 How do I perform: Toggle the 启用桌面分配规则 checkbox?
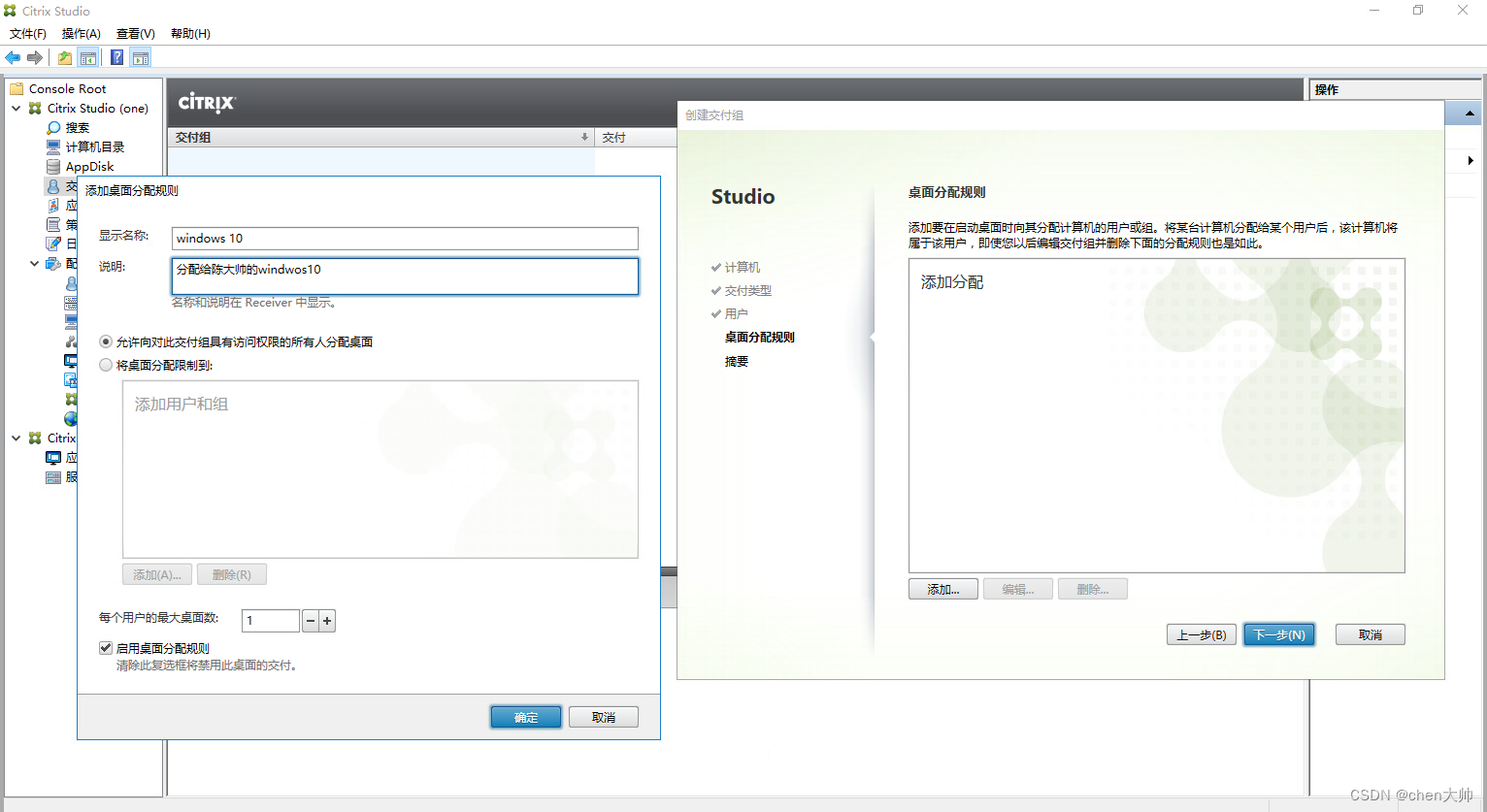coord(106,648)
